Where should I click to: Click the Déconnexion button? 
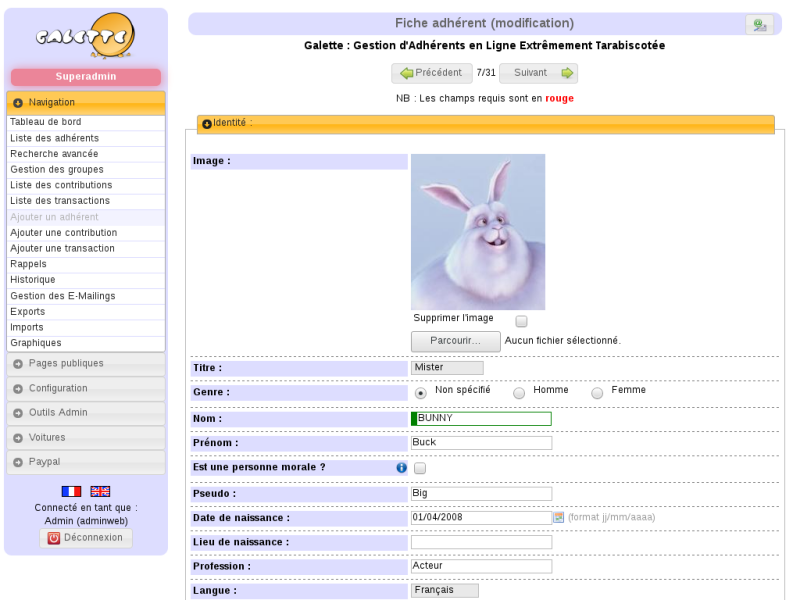click(x=86, y=538)
